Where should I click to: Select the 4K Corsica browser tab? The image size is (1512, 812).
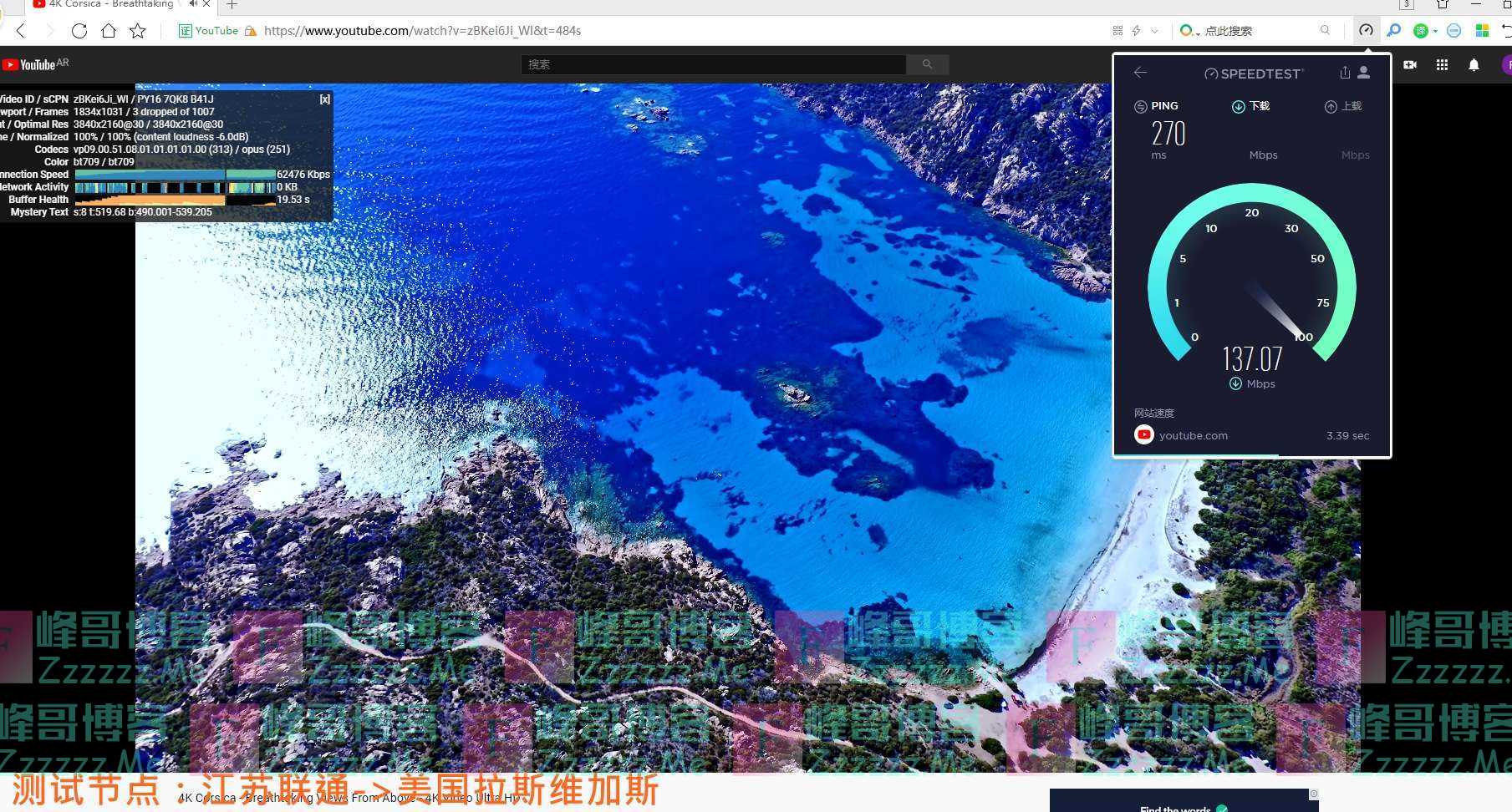click(x=109, y=4)
